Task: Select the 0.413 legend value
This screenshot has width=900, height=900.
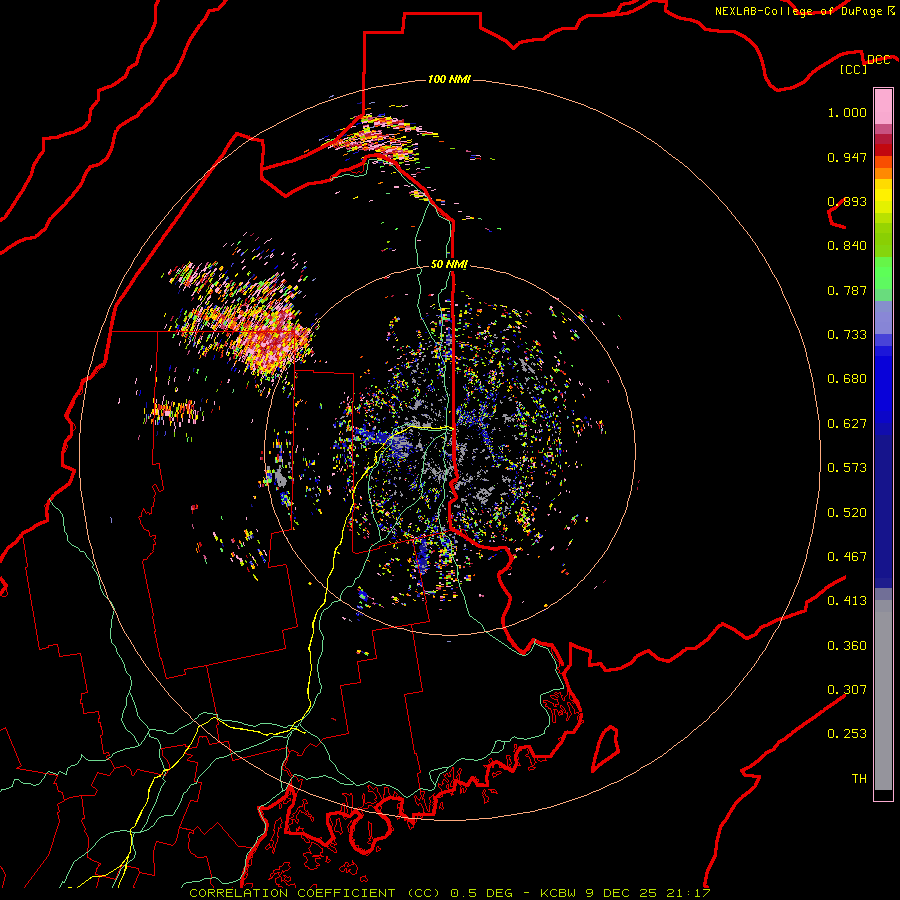Action: click(x=847, y=601)
